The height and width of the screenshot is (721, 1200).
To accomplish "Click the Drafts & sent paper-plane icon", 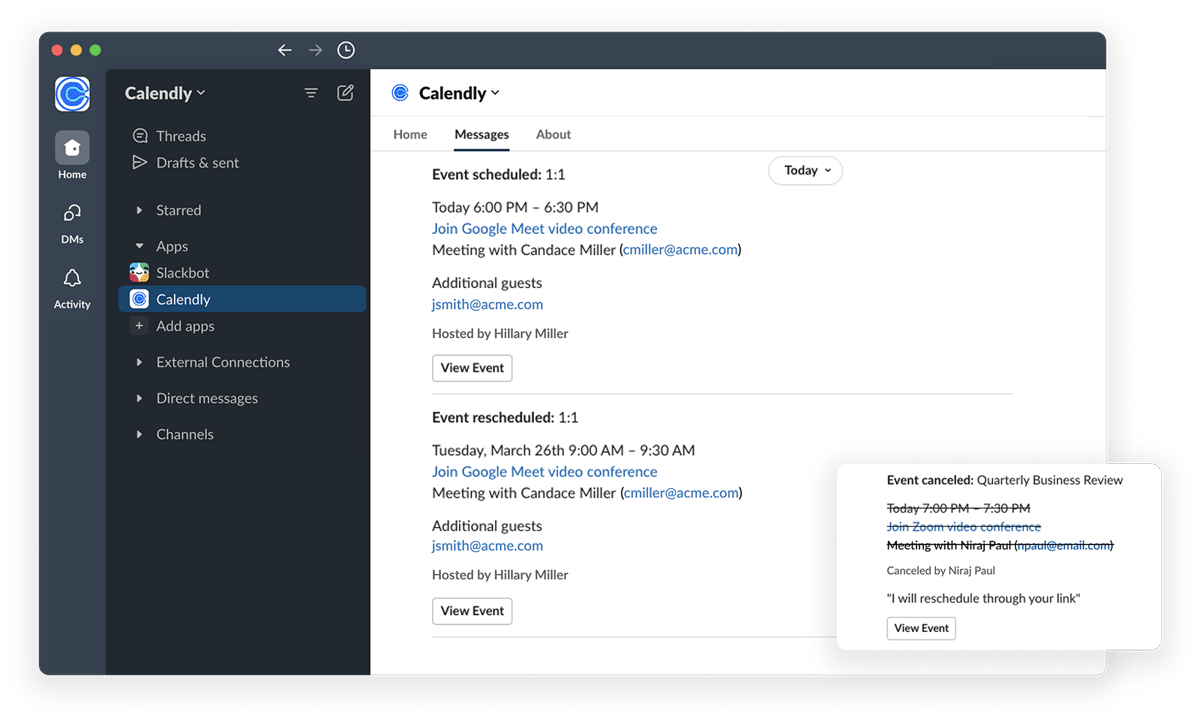I will click(140, 162).
